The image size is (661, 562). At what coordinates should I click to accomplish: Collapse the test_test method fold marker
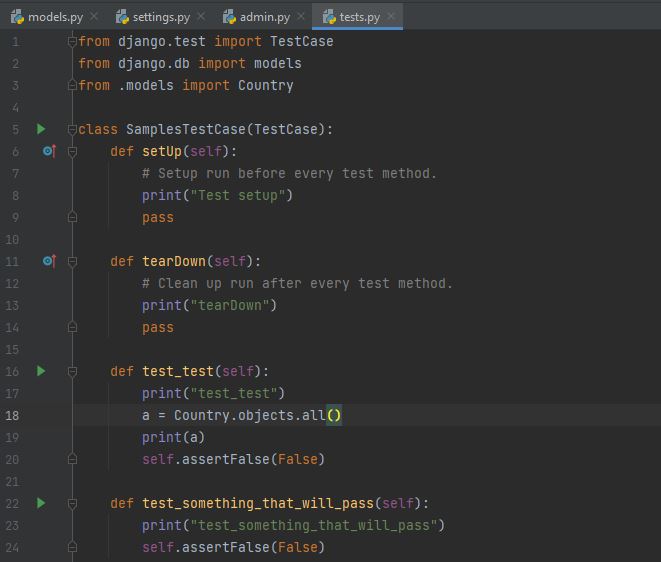72,371
